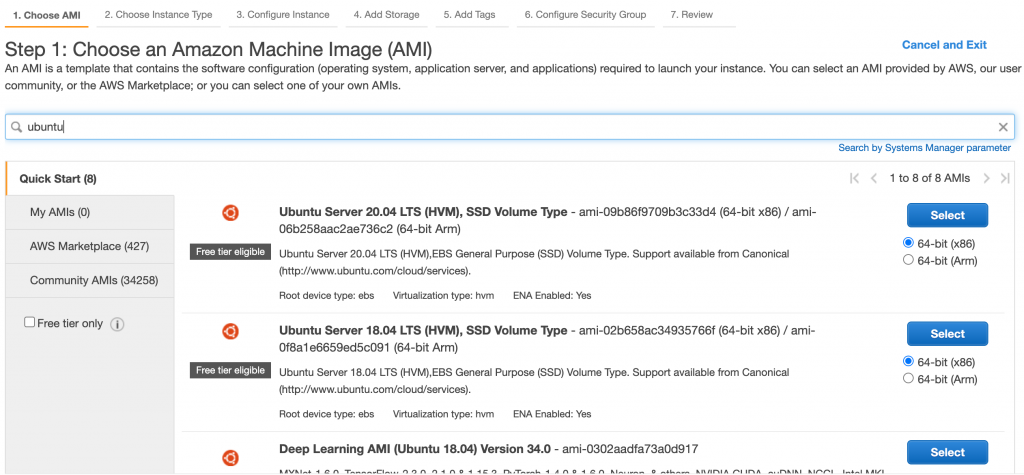Click the Ubuntu logo for Ubuntu Server 18.04
Viewport: 1024px width, 475px height.
click(230, 331)
